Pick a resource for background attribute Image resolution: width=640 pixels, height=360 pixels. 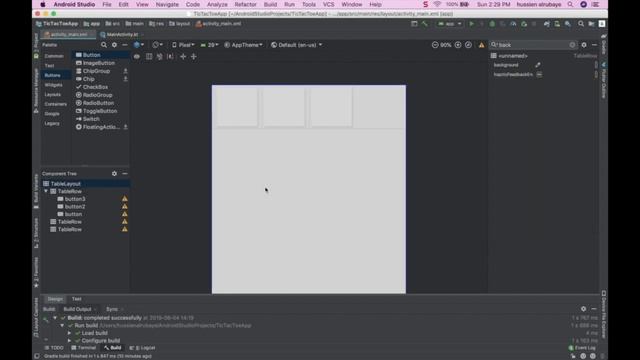538,65
